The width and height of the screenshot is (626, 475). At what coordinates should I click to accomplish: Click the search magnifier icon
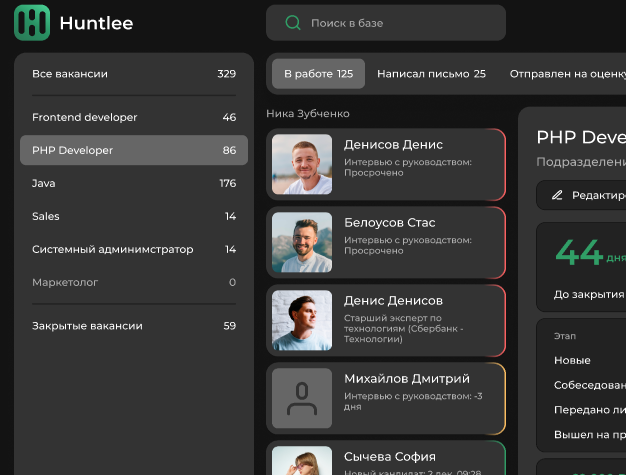pyautogui.click(x=293, y=23)
